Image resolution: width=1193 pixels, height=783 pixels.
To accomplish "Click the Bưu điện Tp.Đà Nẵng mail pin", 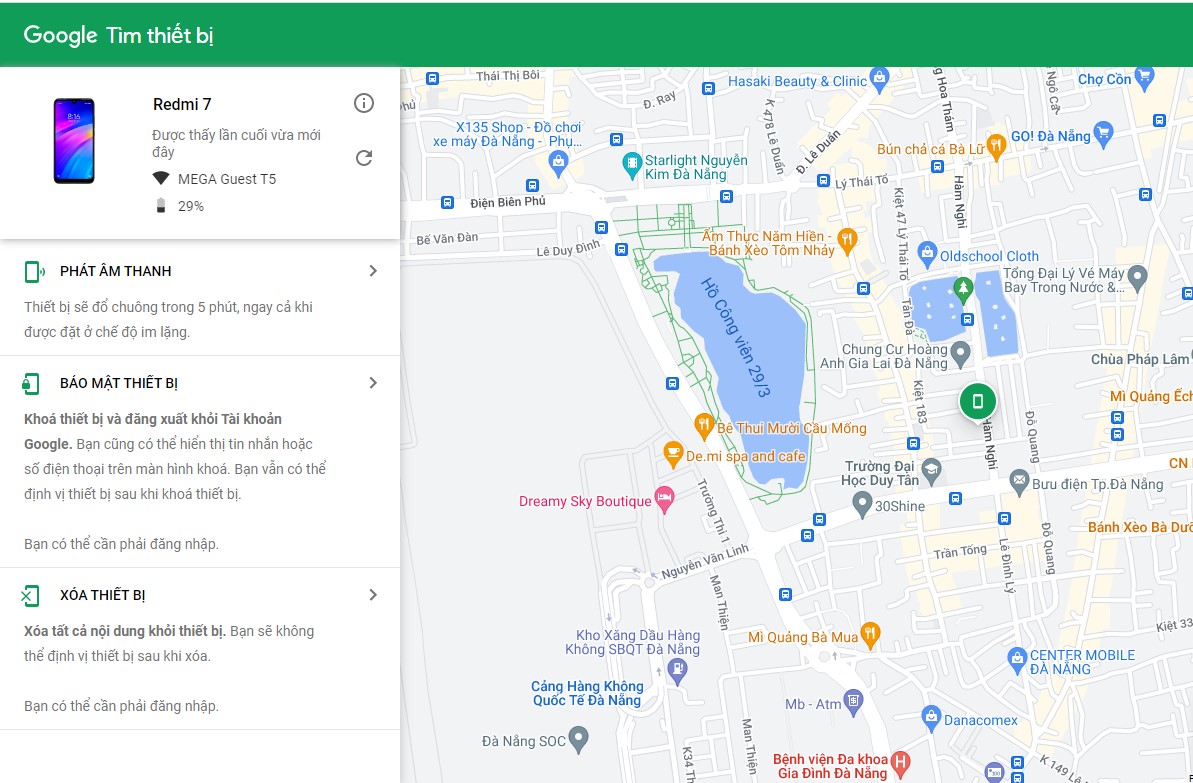I will (1019, 482).
